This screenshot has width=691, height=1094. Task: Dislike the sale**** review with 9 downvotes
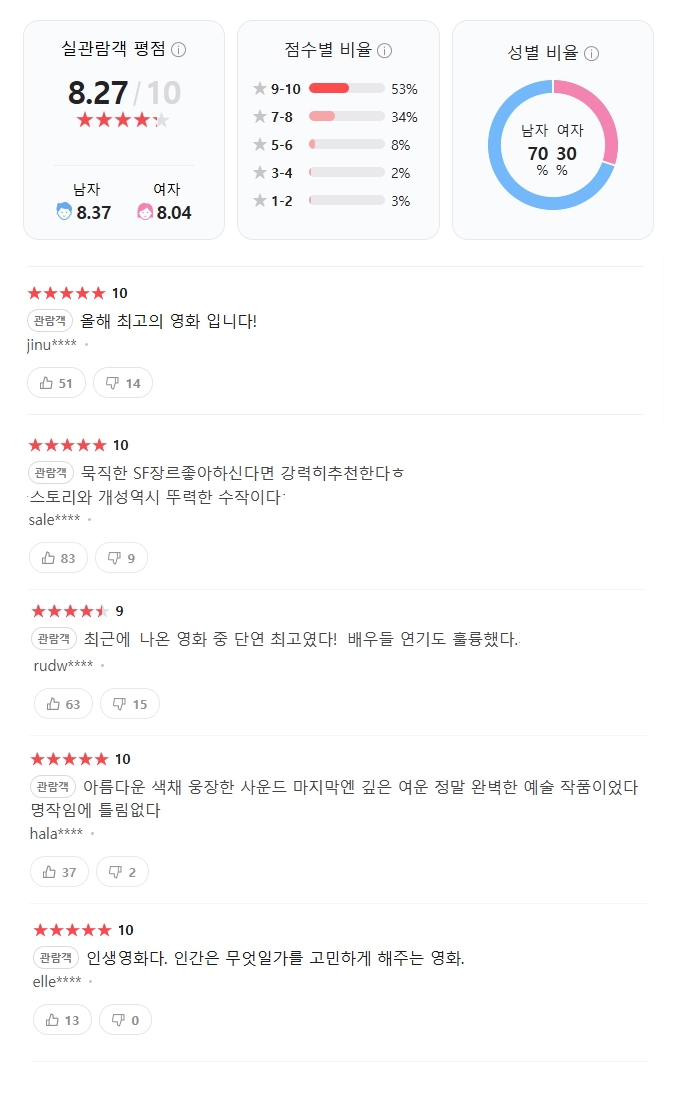pos(122,558)
